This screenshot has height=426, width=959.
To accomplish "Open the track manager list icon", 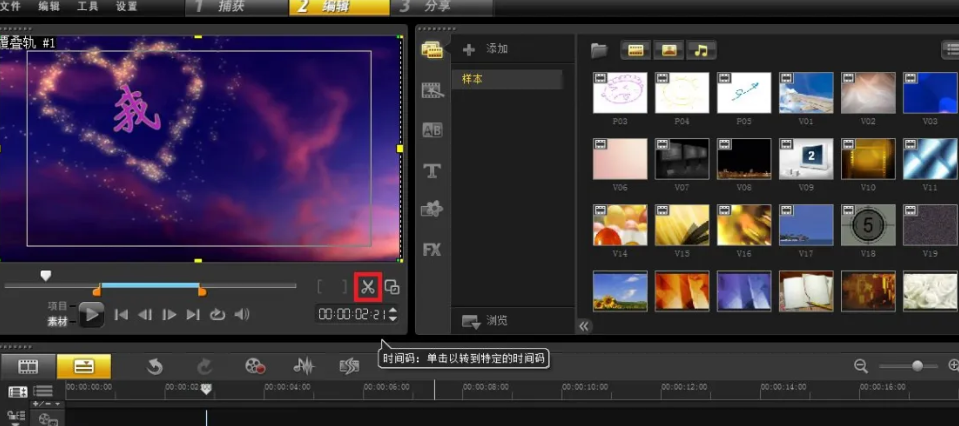I will tap(43, 391).
